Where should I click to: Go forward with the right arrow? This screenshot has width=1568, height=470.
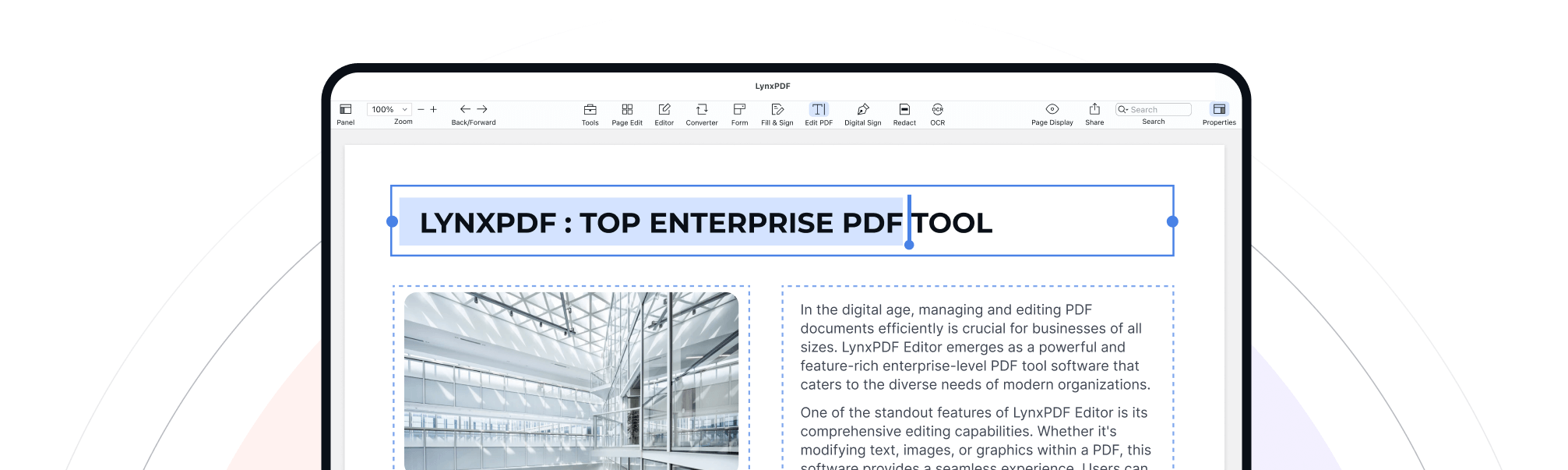[482, 110]
